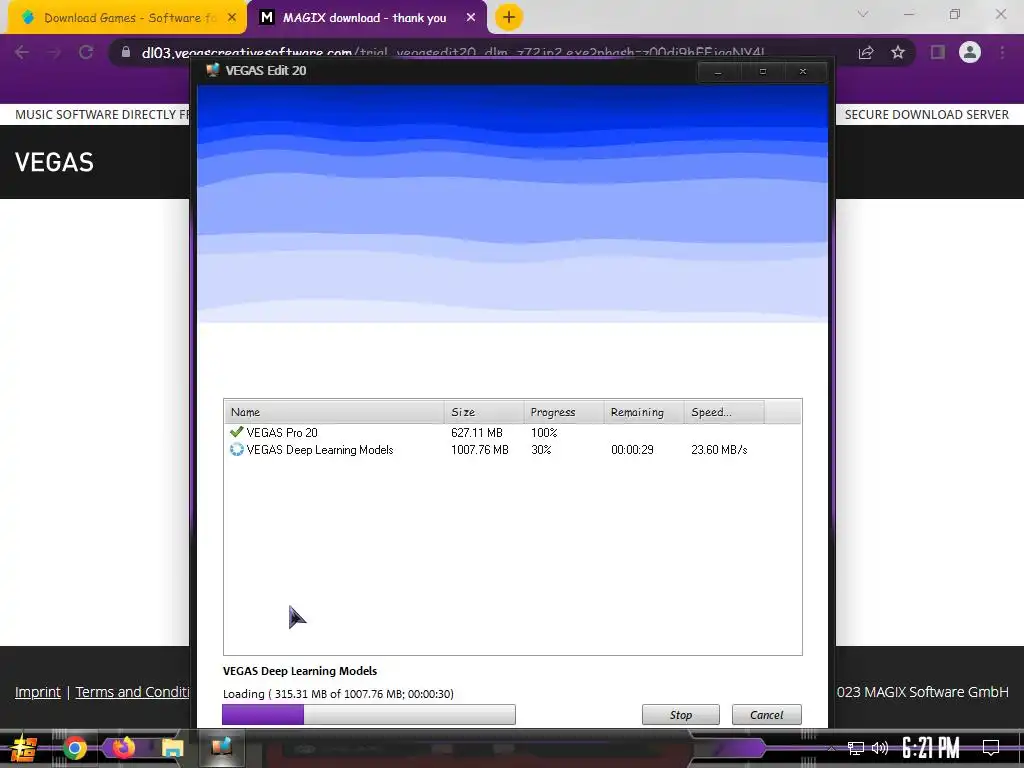Screen dimensions: 1024x768
Task: Click the Stop download button
Action: [680, 714]
